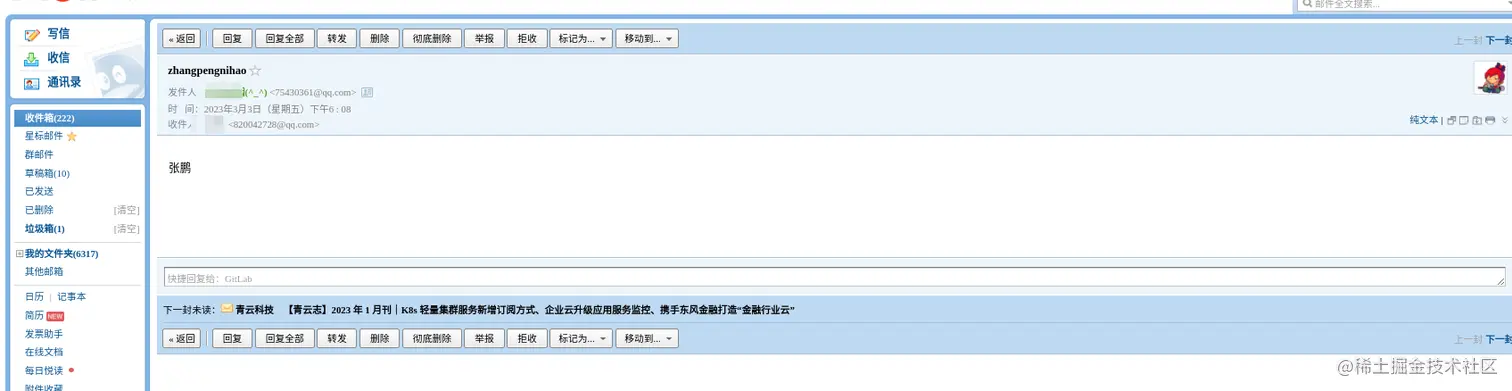Click the top 回复 button
The image size is (1512, 391).
[x=232, y=39]
